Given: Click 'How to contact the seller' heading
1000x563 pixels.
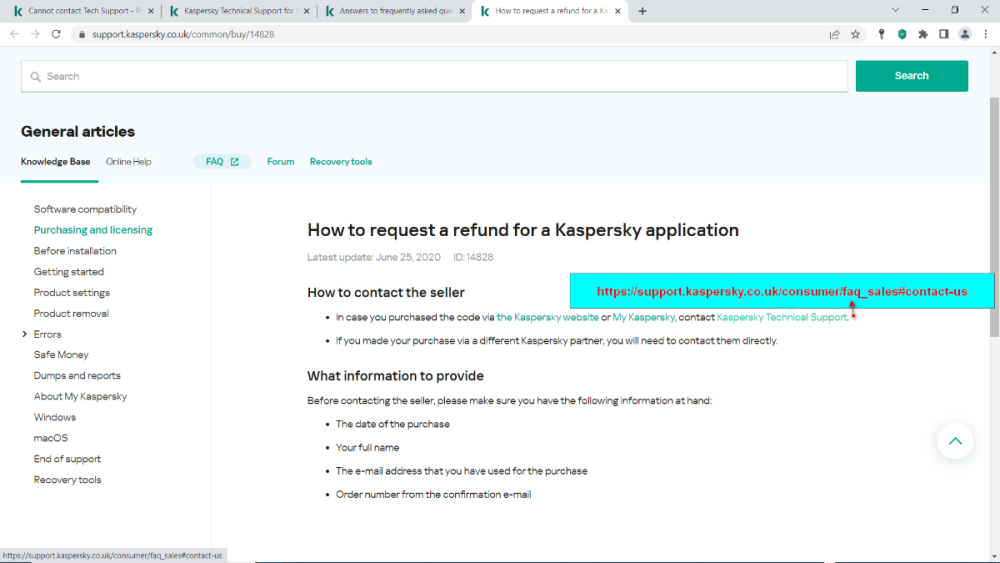Looking at the screenshot, I should click(386, 292).
